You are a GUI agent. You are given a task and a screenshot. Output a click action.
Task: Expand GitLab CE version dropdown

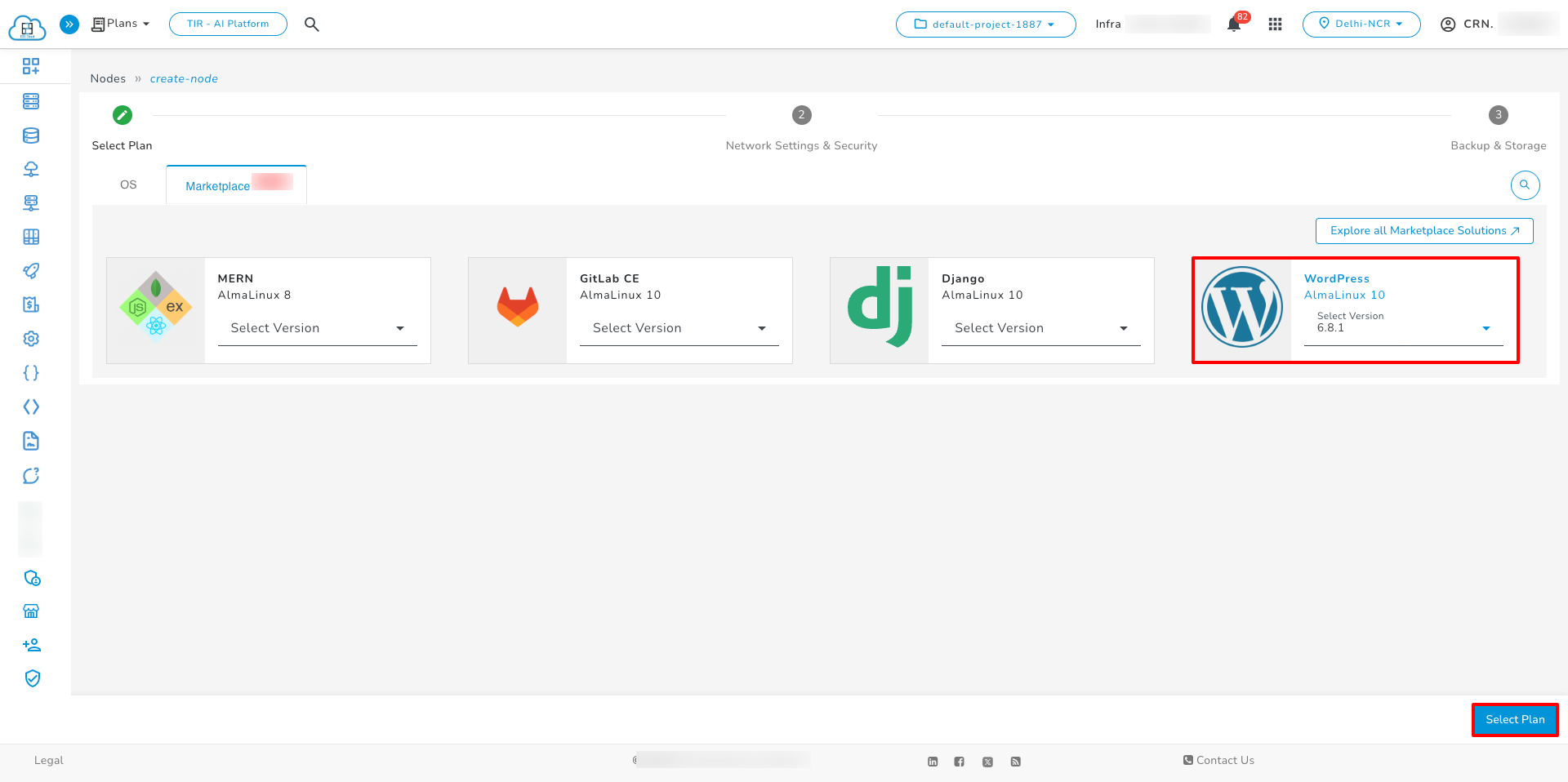pos(679,328)
